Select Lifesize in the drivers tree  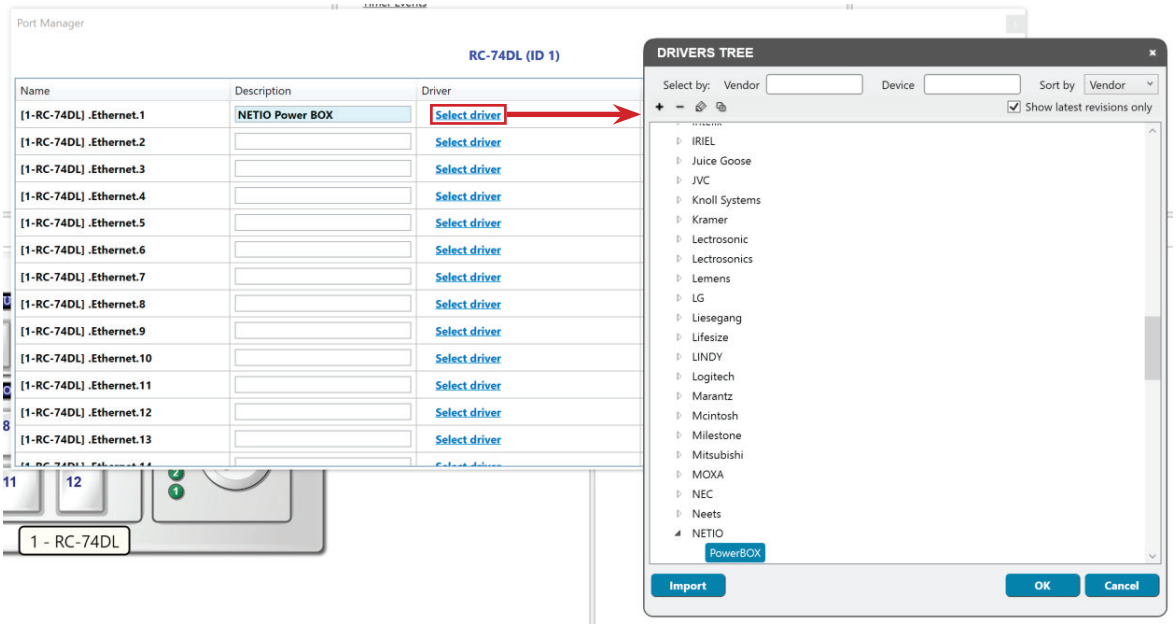(710, 337)
